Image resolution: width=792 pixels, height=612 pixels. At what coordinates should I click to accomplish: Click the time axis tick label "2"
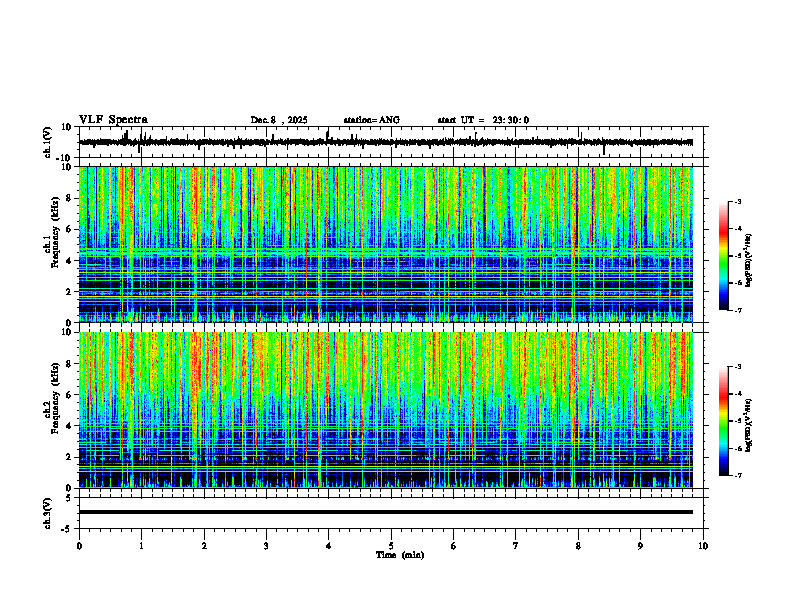[x=204, y=546]
